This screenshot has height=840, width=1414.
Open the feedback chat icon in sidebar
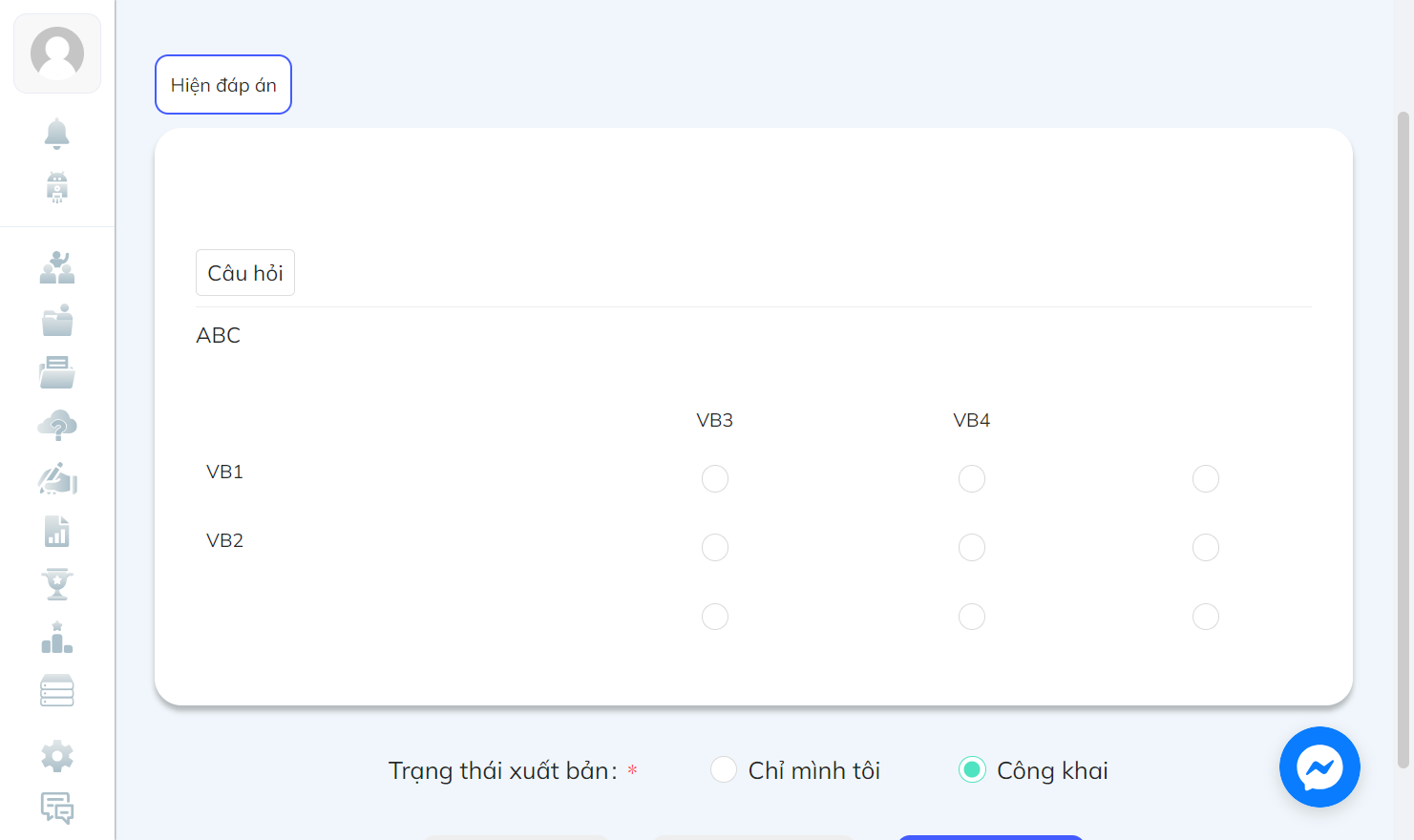pos(57,808)
